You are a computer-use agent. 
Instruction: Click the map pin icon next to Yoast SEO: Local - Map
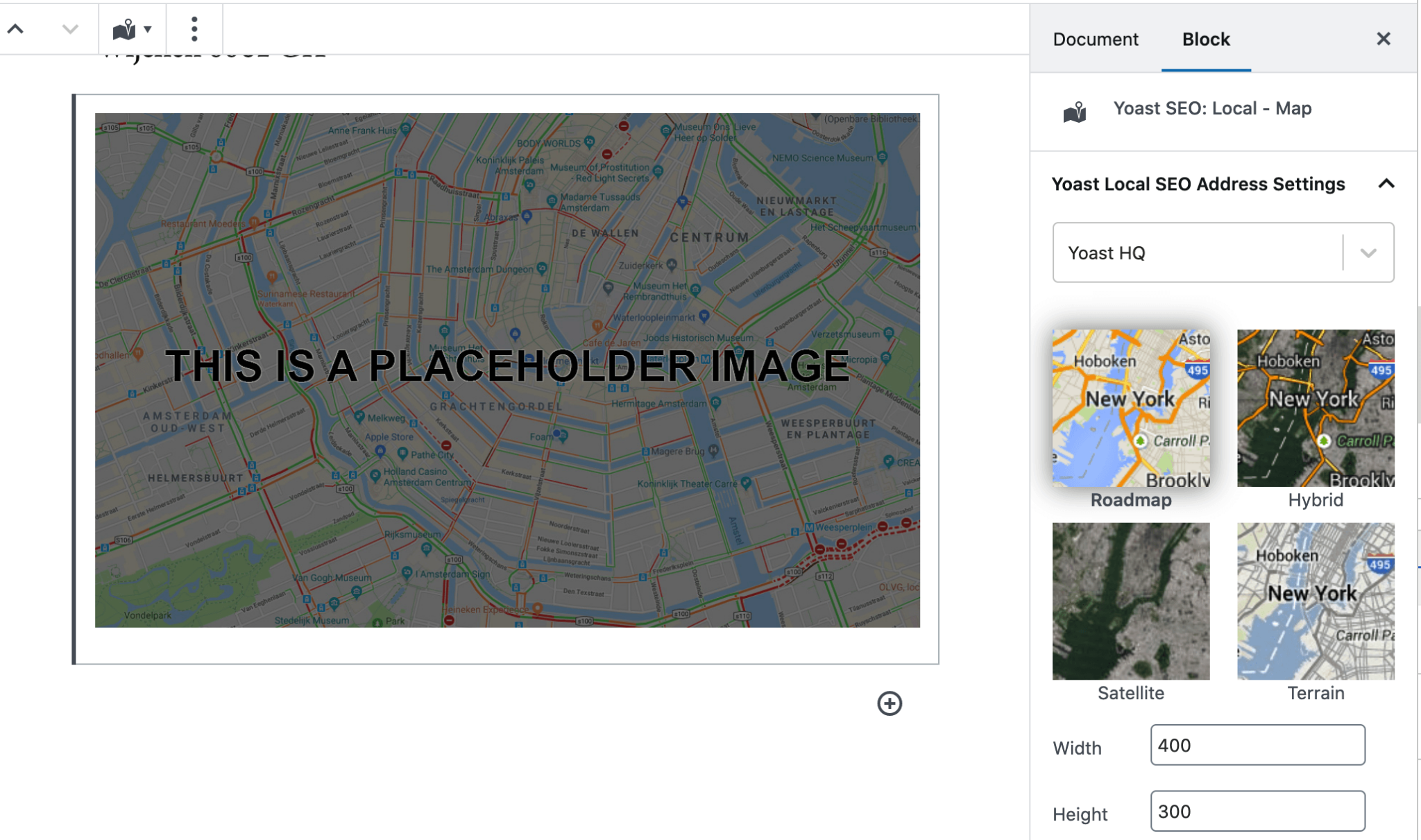(x=1076, y=109)
